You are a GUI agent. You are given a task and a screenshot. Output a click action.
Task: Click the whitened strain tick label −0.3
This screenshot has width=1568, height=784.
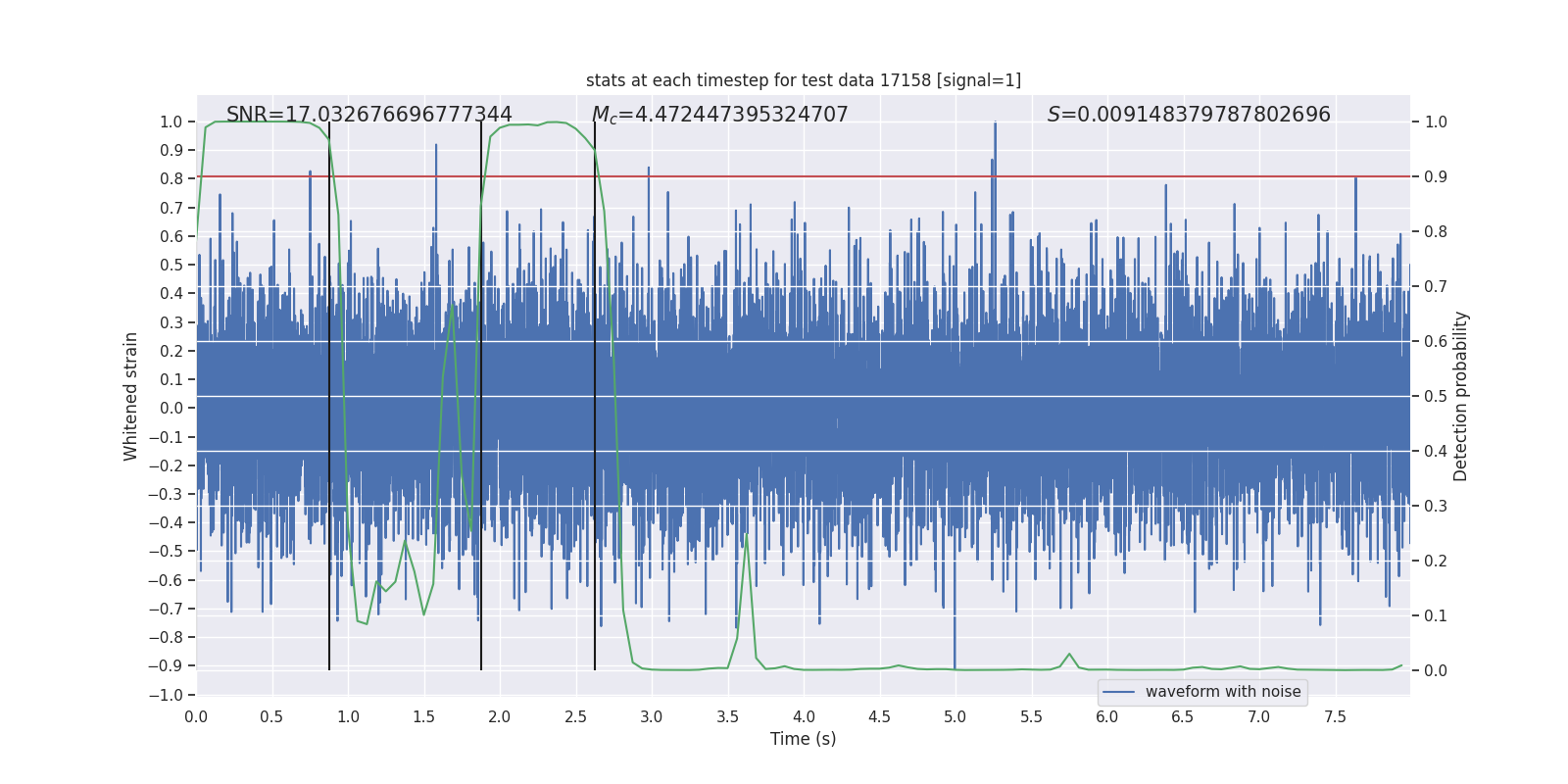pos(166,494)
